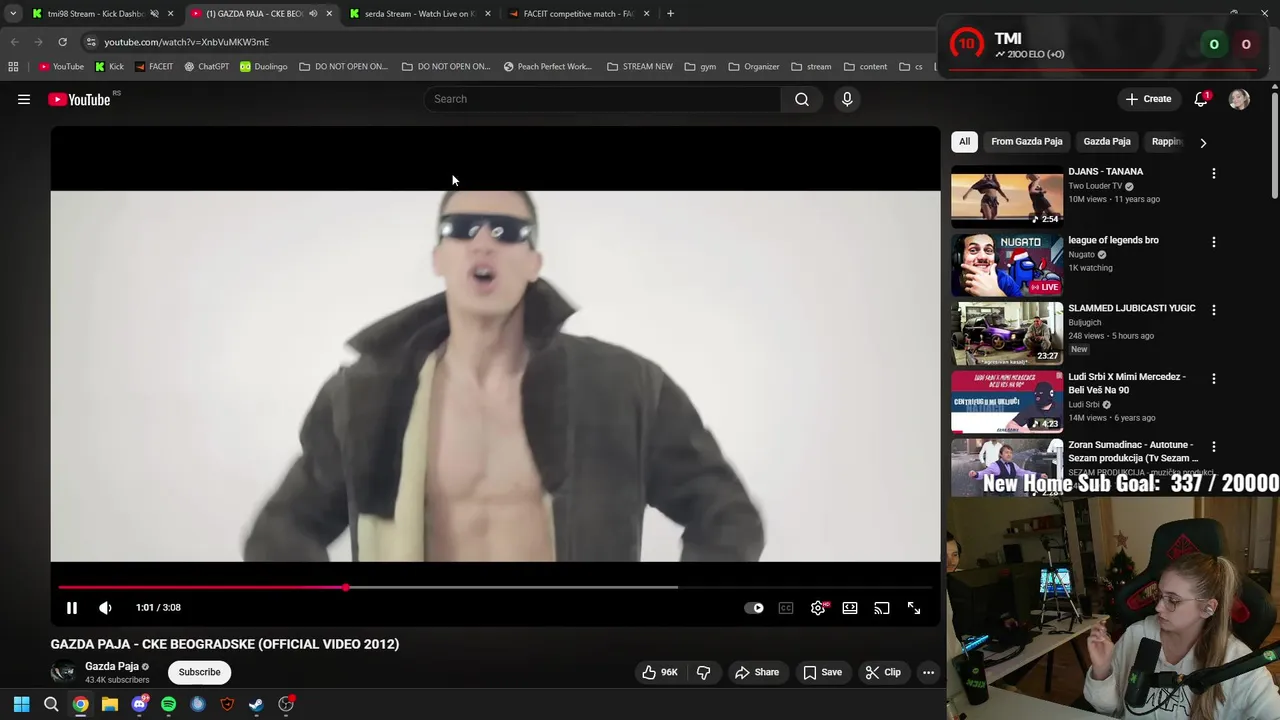1280x720 pixels.
Task: Open Windows Start menu
Action: pyautogui.click(x=21, y=704)
